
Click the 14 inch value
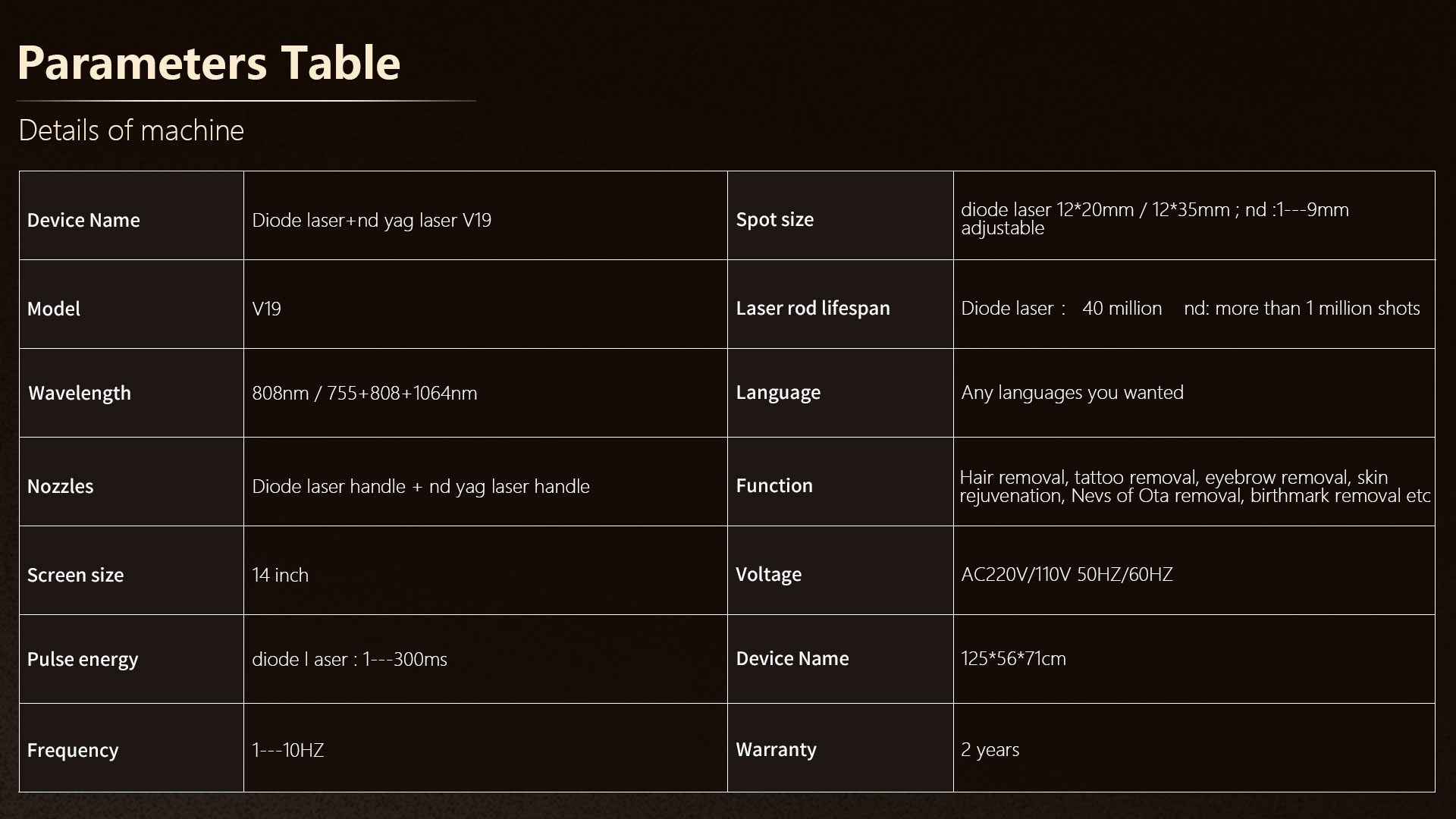280,575
